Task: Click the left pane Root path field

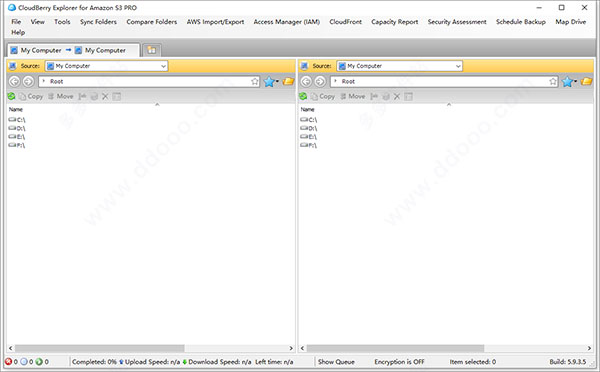Action: (148, 81)
